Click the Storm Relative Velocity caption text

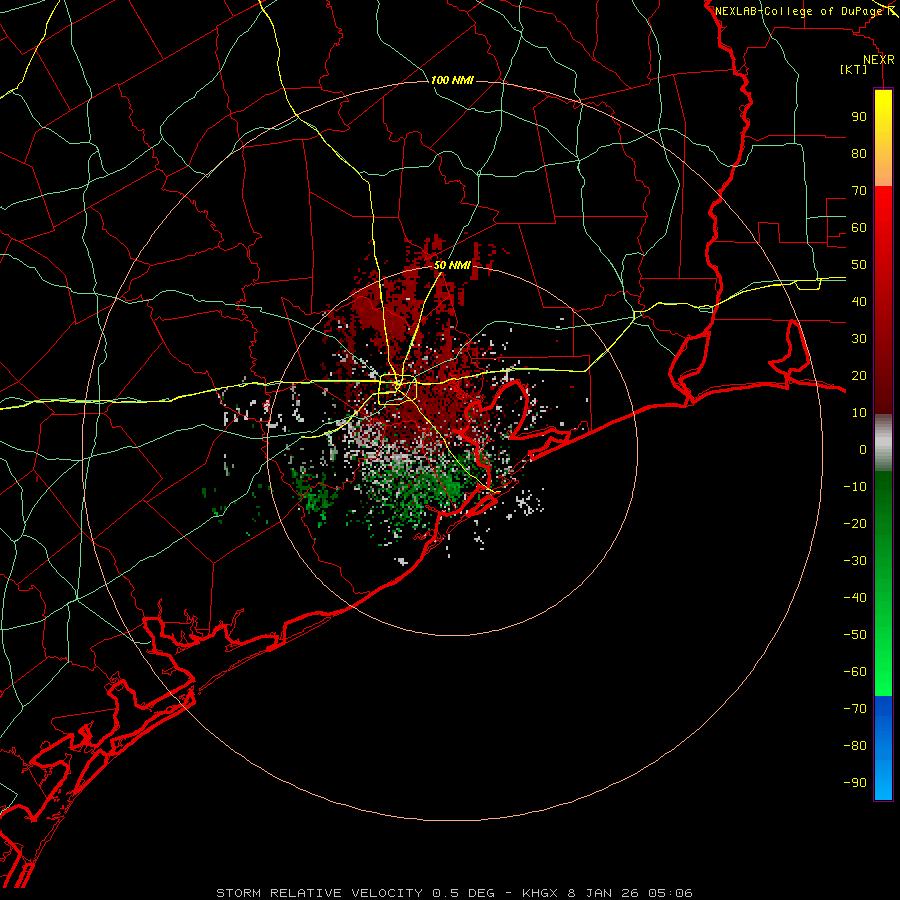pos(454,893)
